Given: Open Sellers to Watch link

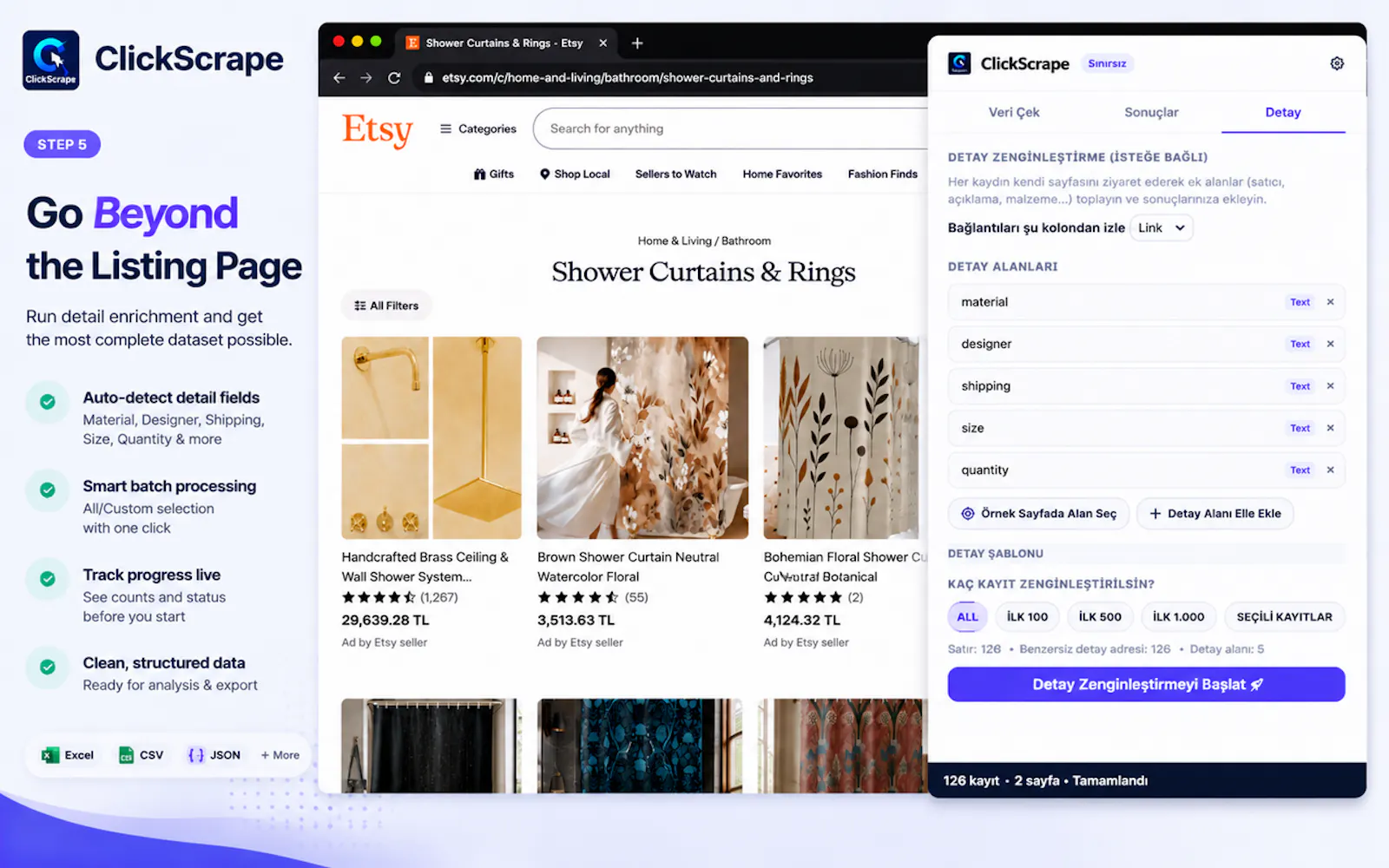Looking at the screenshot, I should (x=675, y=174).
